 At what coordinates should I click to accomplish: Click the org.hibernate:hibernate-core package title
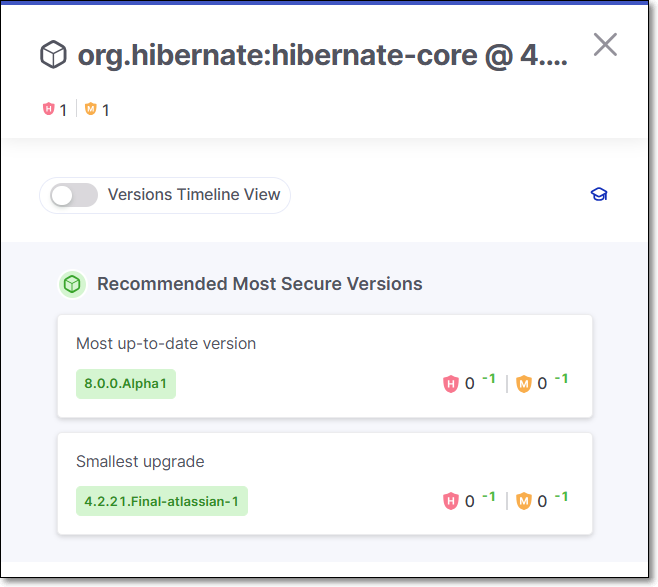322,55
